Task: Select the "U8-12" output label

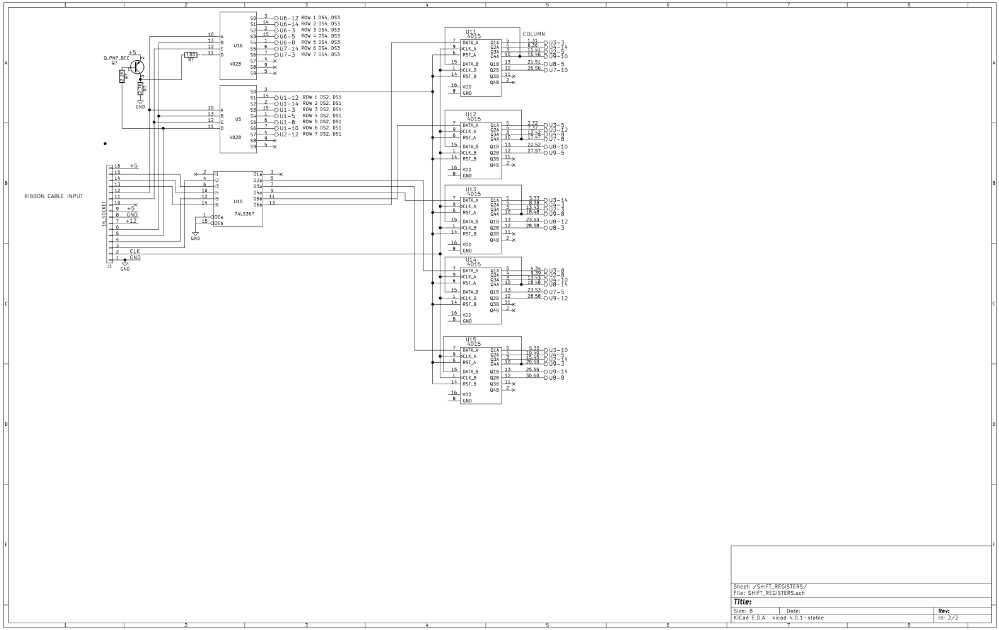Action: tap(557, 221)
